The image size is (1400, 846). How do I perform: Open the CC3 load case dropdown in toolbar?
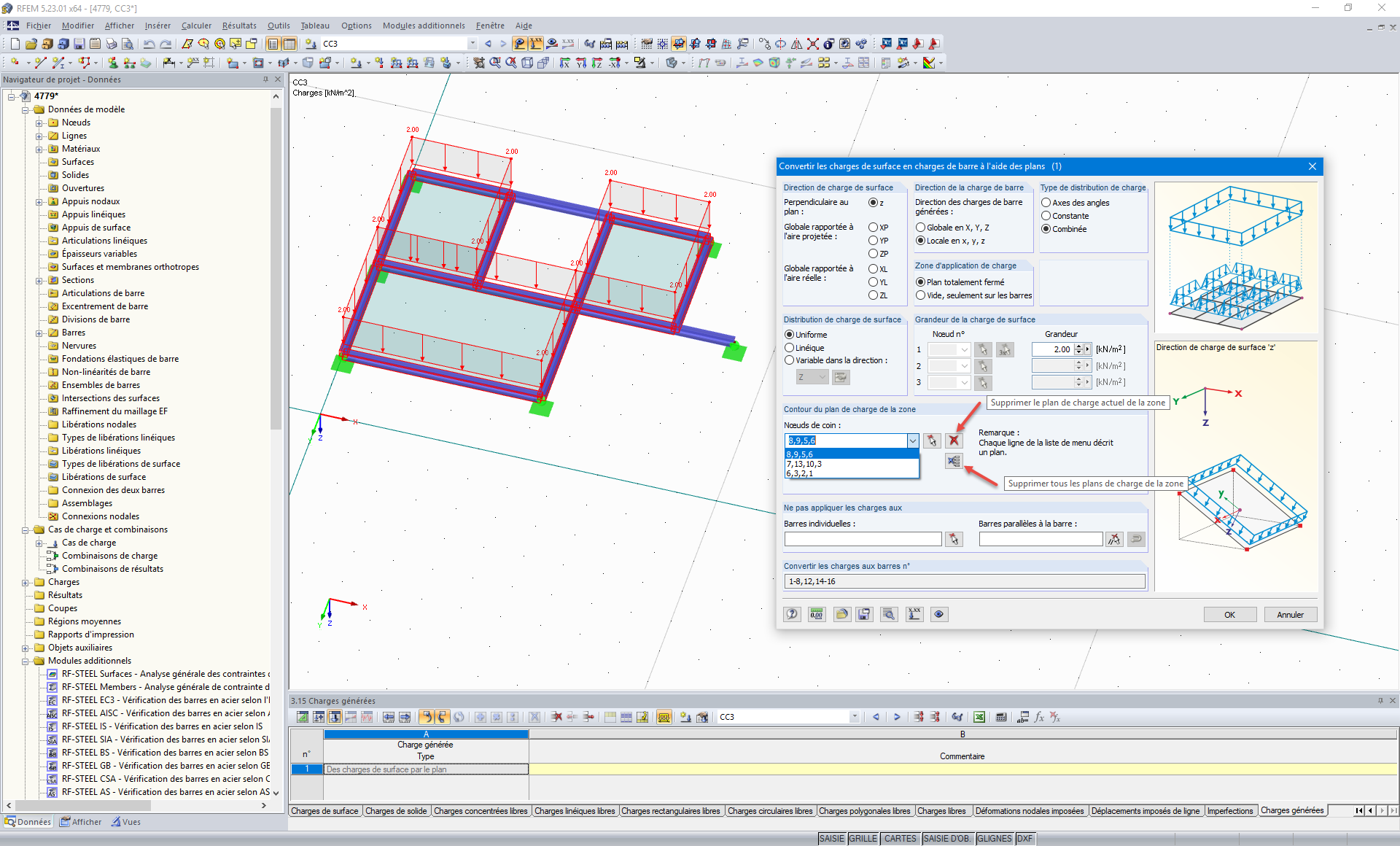point(472,44)
